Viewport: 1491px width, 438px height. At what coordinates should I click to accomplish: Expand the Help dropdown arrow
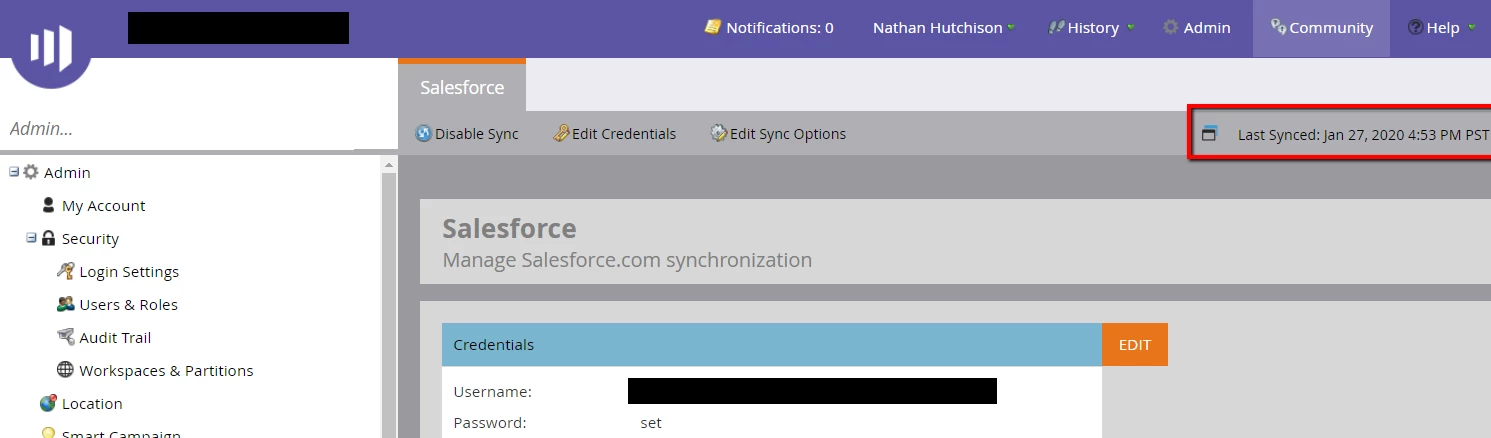(1472, 27)
